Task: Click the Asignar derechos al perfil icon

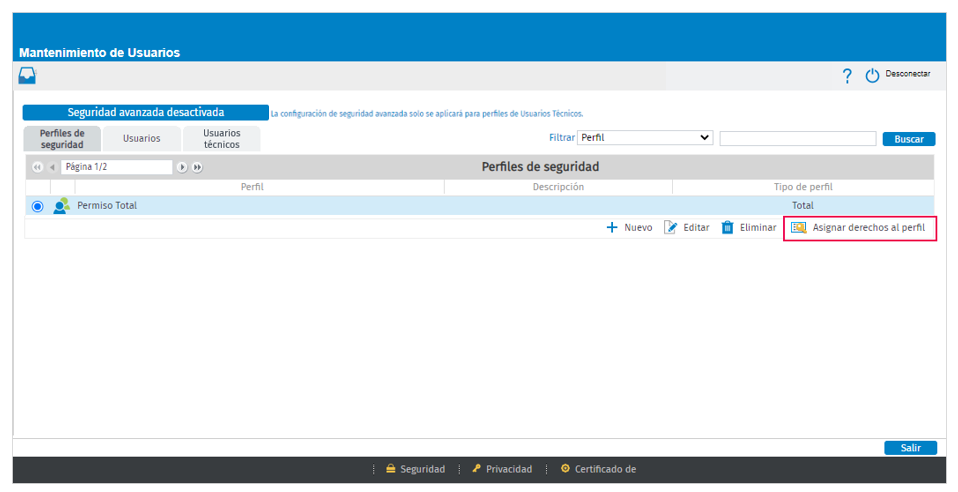Action: point(799,227)
